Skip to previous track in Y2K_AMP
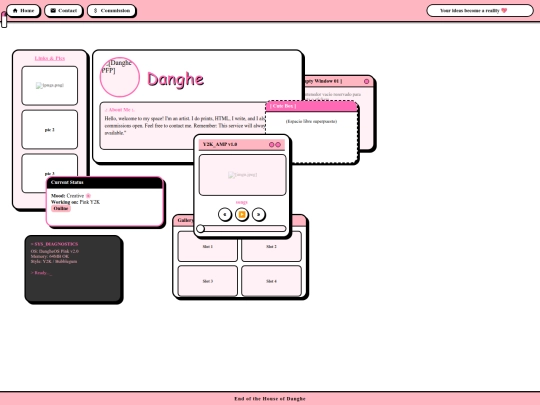 (225, 214)
